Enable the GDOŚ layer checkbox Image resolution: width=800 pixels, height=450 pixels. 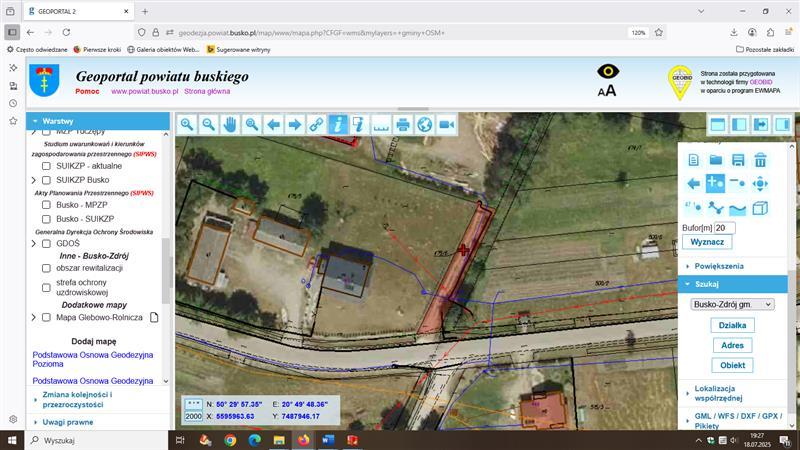point(46,243)
